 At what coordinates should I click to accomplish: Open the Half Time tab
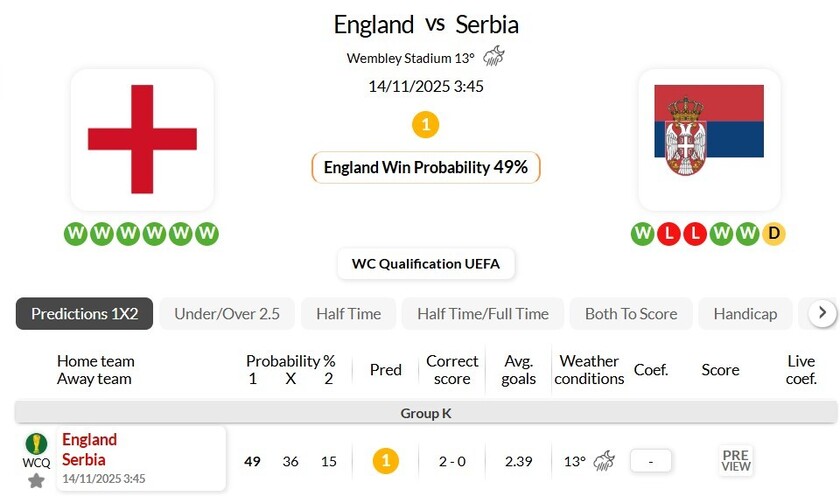348,314
